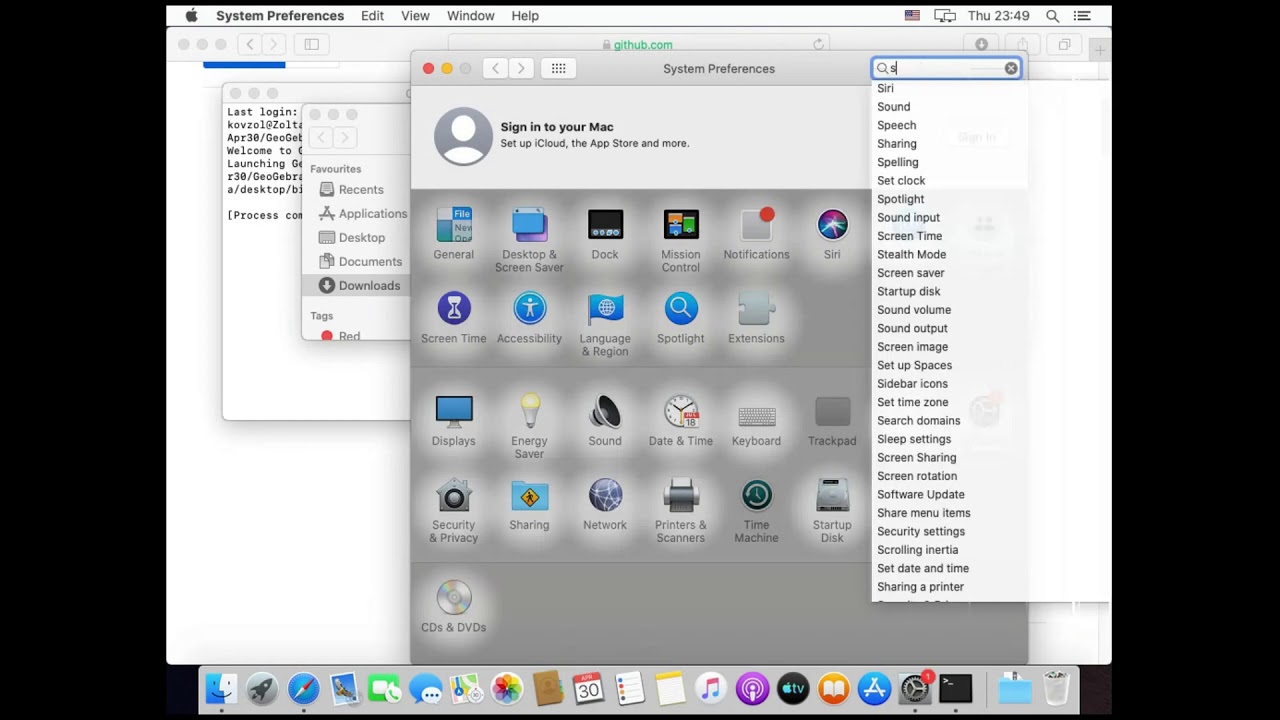The height and width of the screenshot is (720, 1280).
Task: Open the input source flag menu
Action: pos(912,16)
